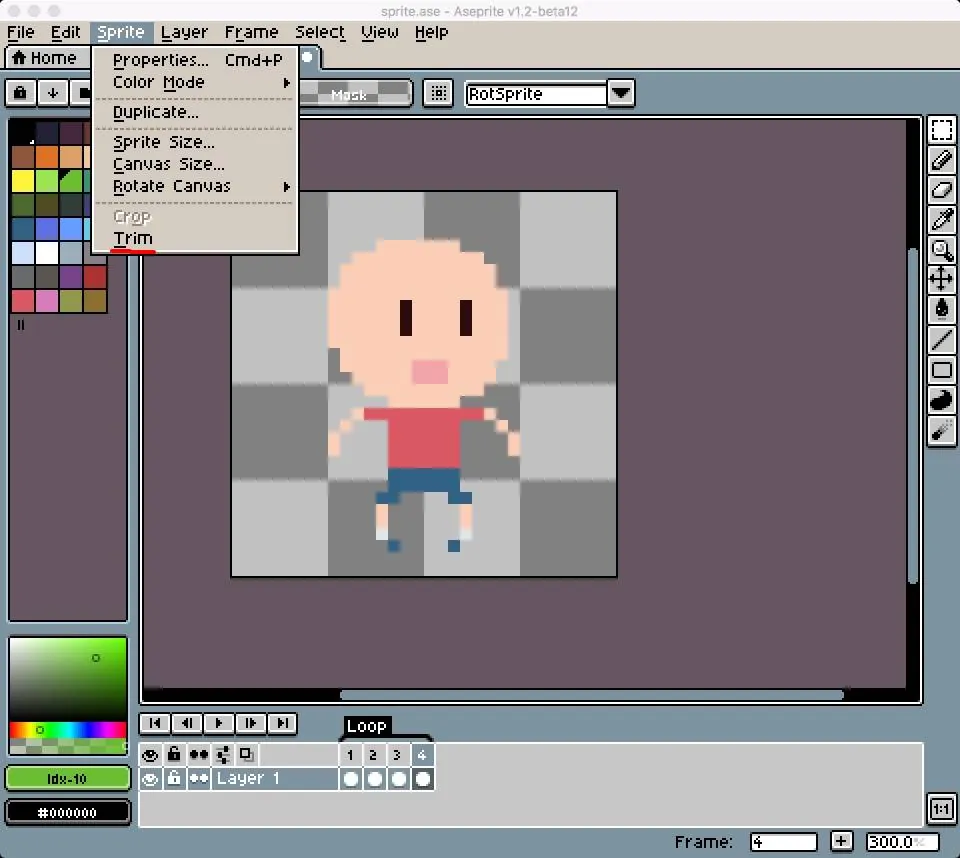Click the down arrow button above the palette

coord(53,93)
